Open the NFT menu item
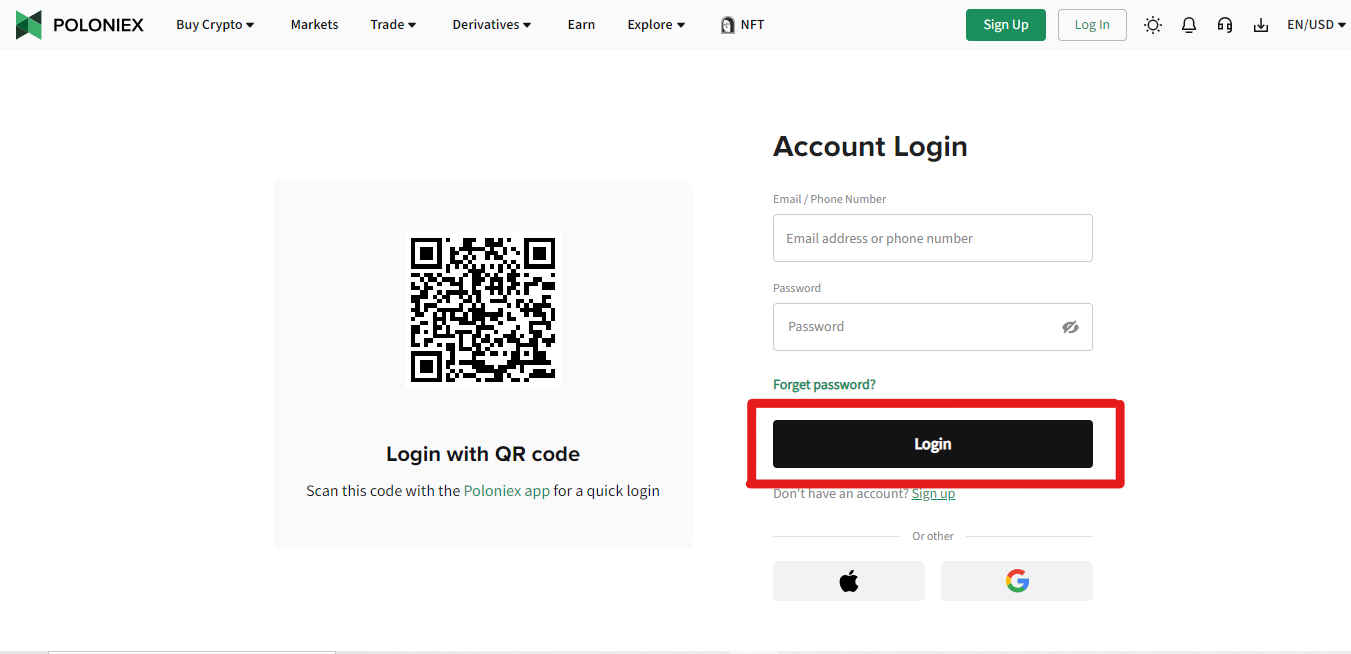Viewport: 1351px width, 654px height. [742, 25]
